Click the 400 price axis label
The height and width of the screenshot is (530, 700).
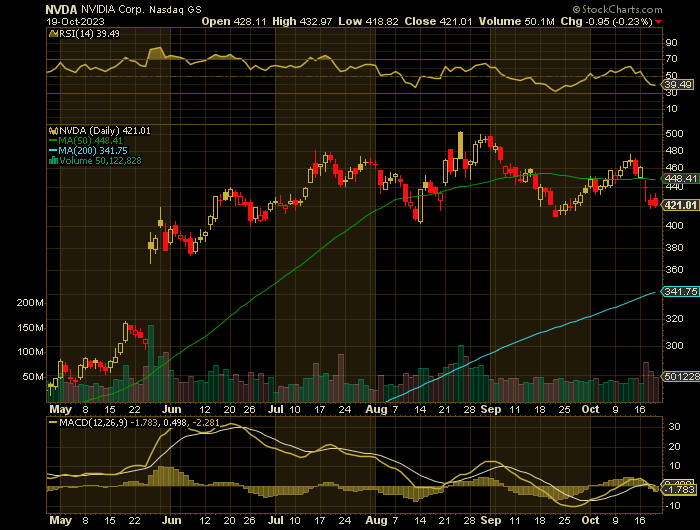[674, 226]
